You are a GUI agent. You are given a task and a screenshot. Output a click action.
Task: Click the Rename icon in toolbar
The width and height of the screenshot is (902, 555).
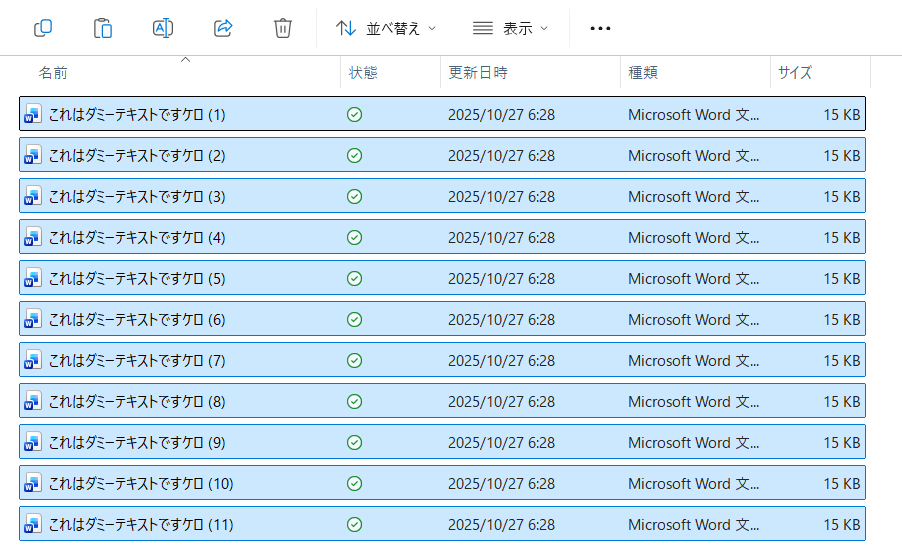point(163,28)
